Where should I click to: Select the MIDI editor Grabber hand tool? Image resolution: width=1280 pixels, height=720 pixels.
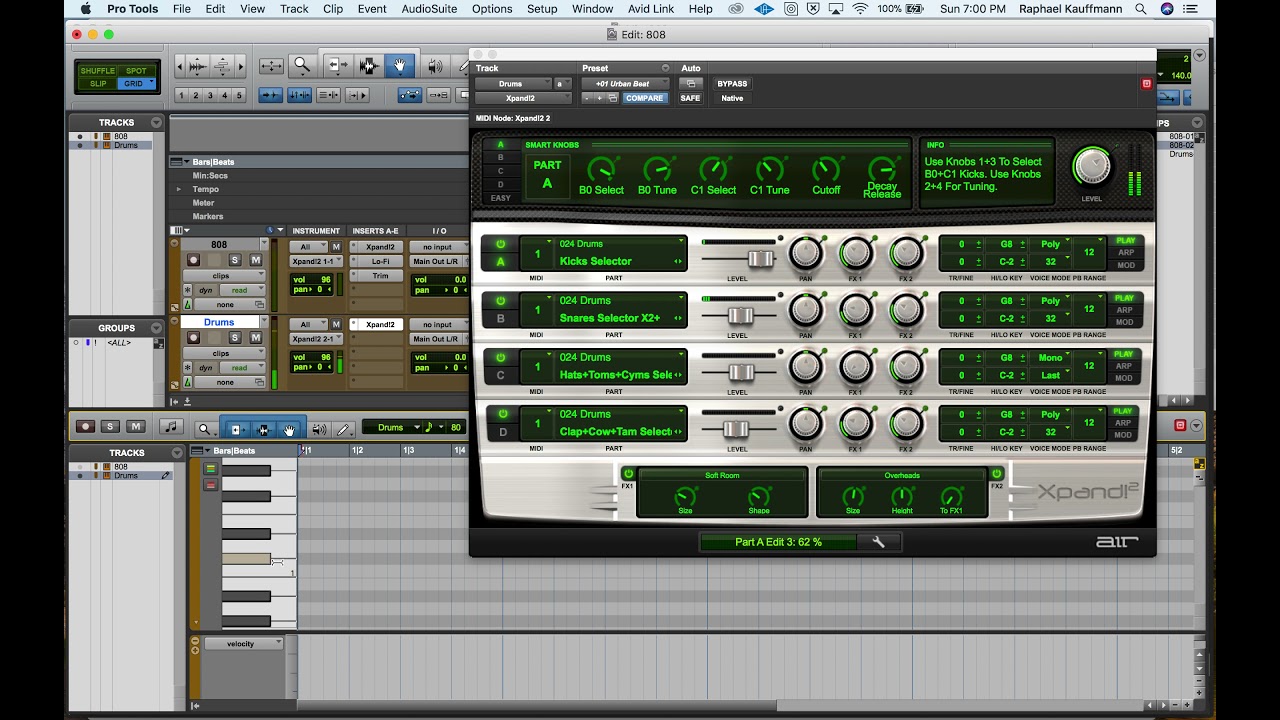290,429
